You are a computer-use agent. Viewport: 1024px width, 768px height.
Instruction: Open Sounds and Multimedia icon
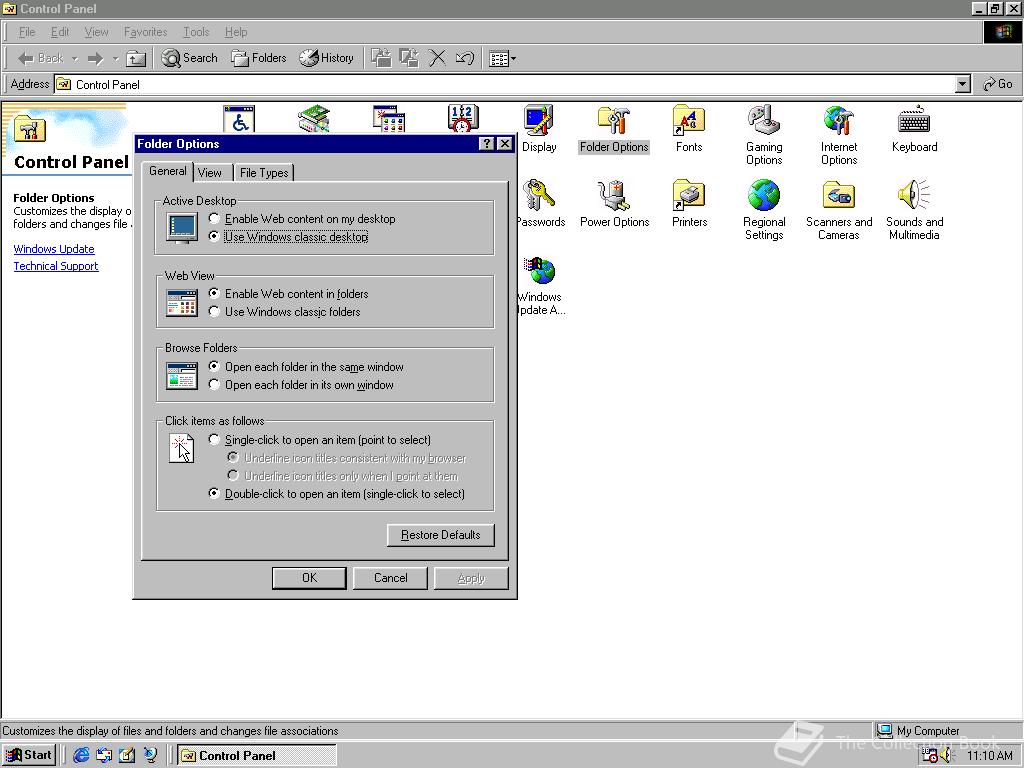point(914,210)
